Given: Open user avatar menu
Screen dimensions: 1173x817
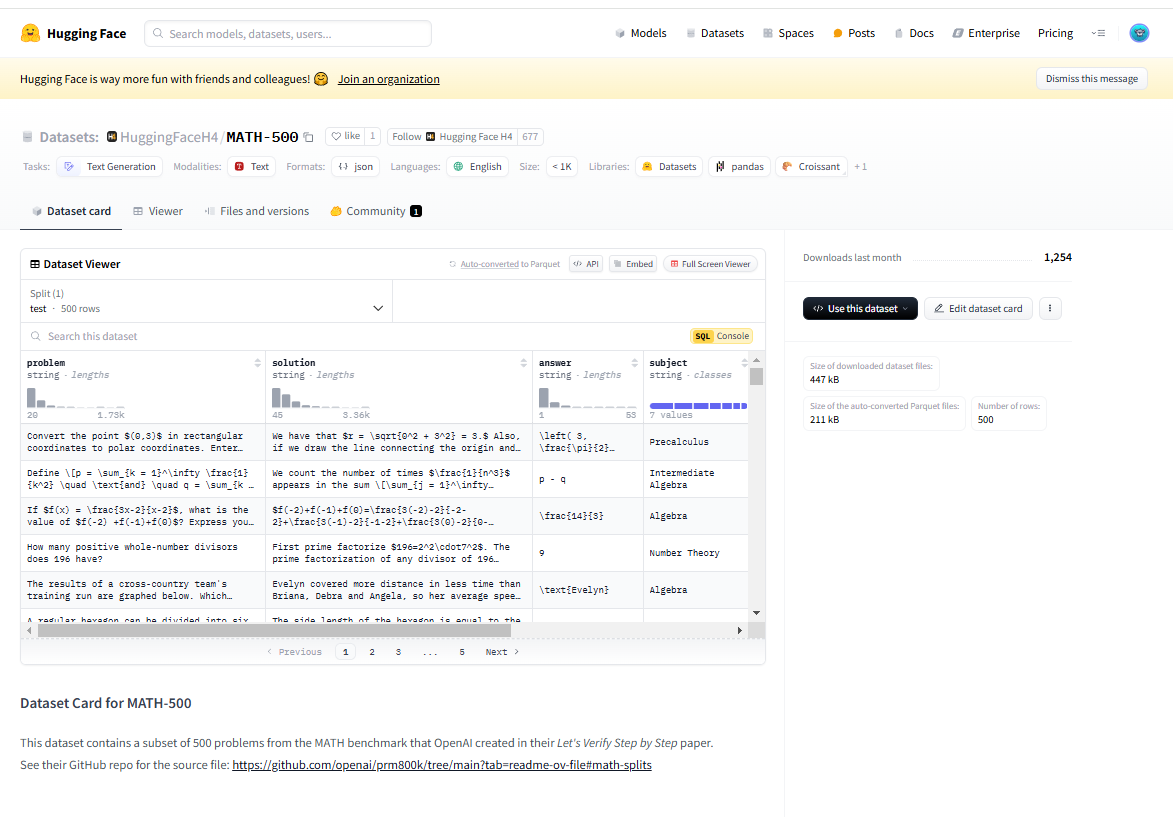Looking at the screenshot, I should (x=1139, y=33).
